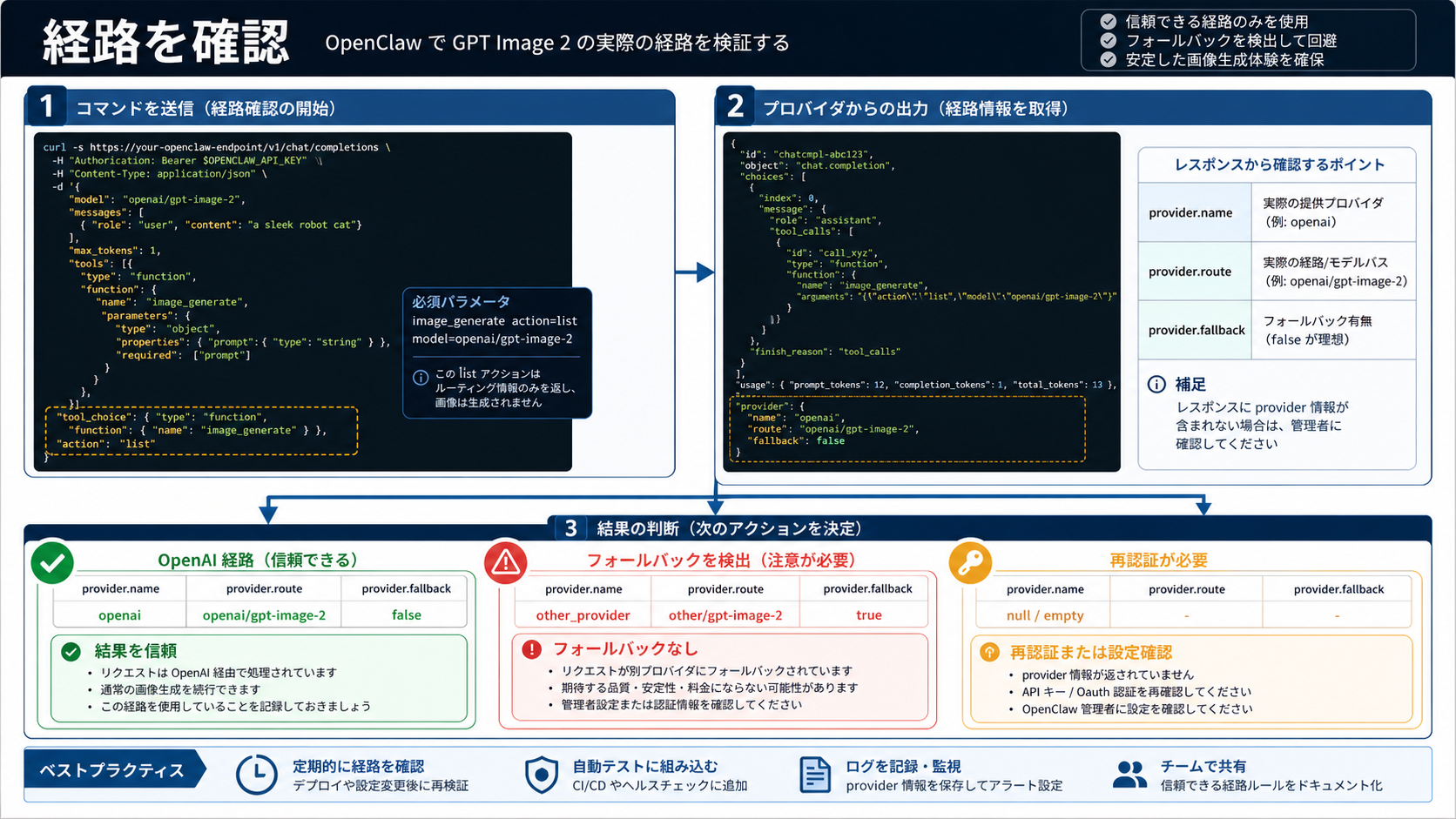Image resolution: width=1456 pixels, height=819 pixels.
Task: Click the text 信頼できる経路ルールをドキュメント化
Action: point(1271,786)
